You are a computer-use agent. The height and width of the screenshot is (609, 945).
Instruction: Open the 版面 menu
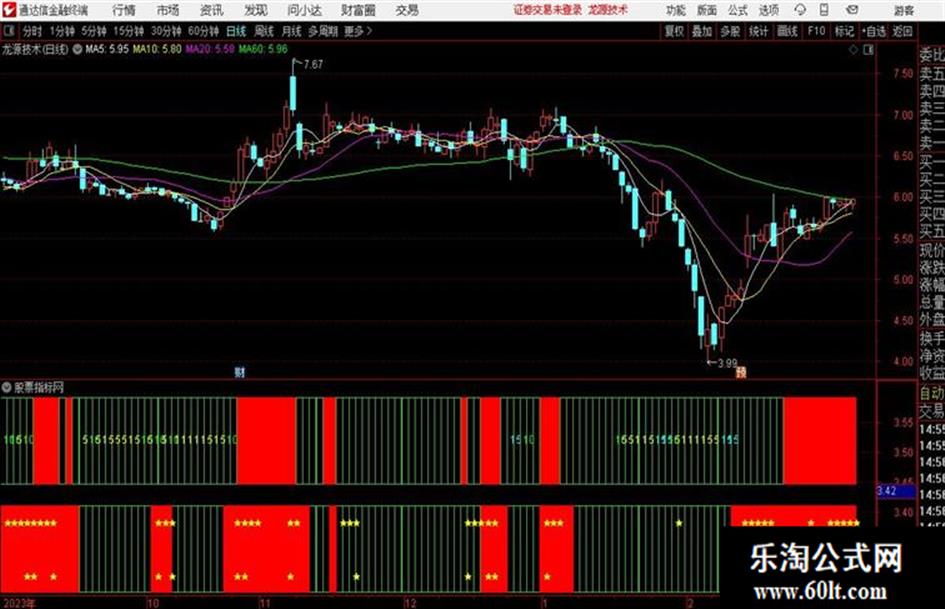[707, 10]
